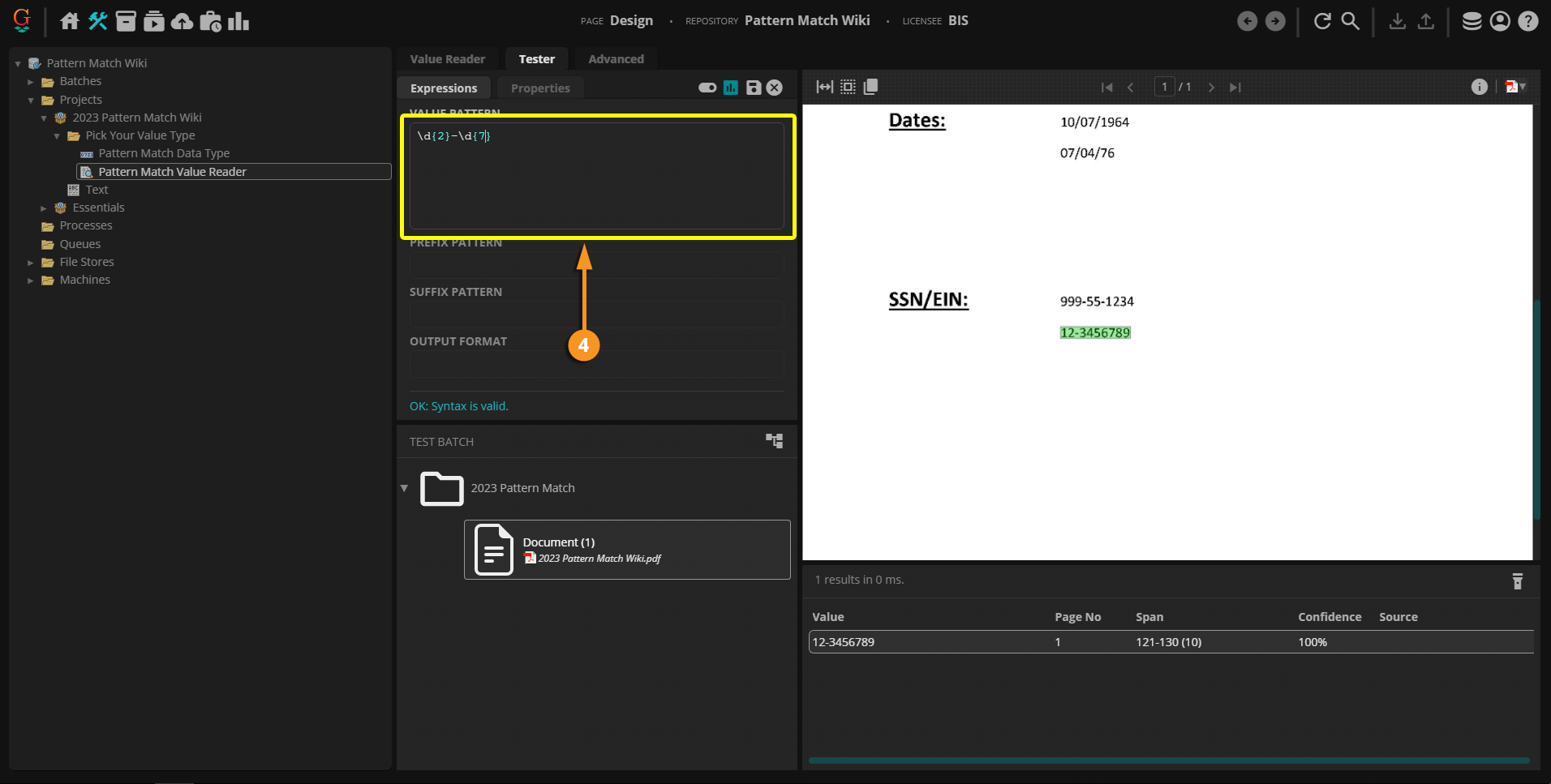Save expressions with the floppy disk icon
Screen dimensions: 1551x784
pos(754,88)
